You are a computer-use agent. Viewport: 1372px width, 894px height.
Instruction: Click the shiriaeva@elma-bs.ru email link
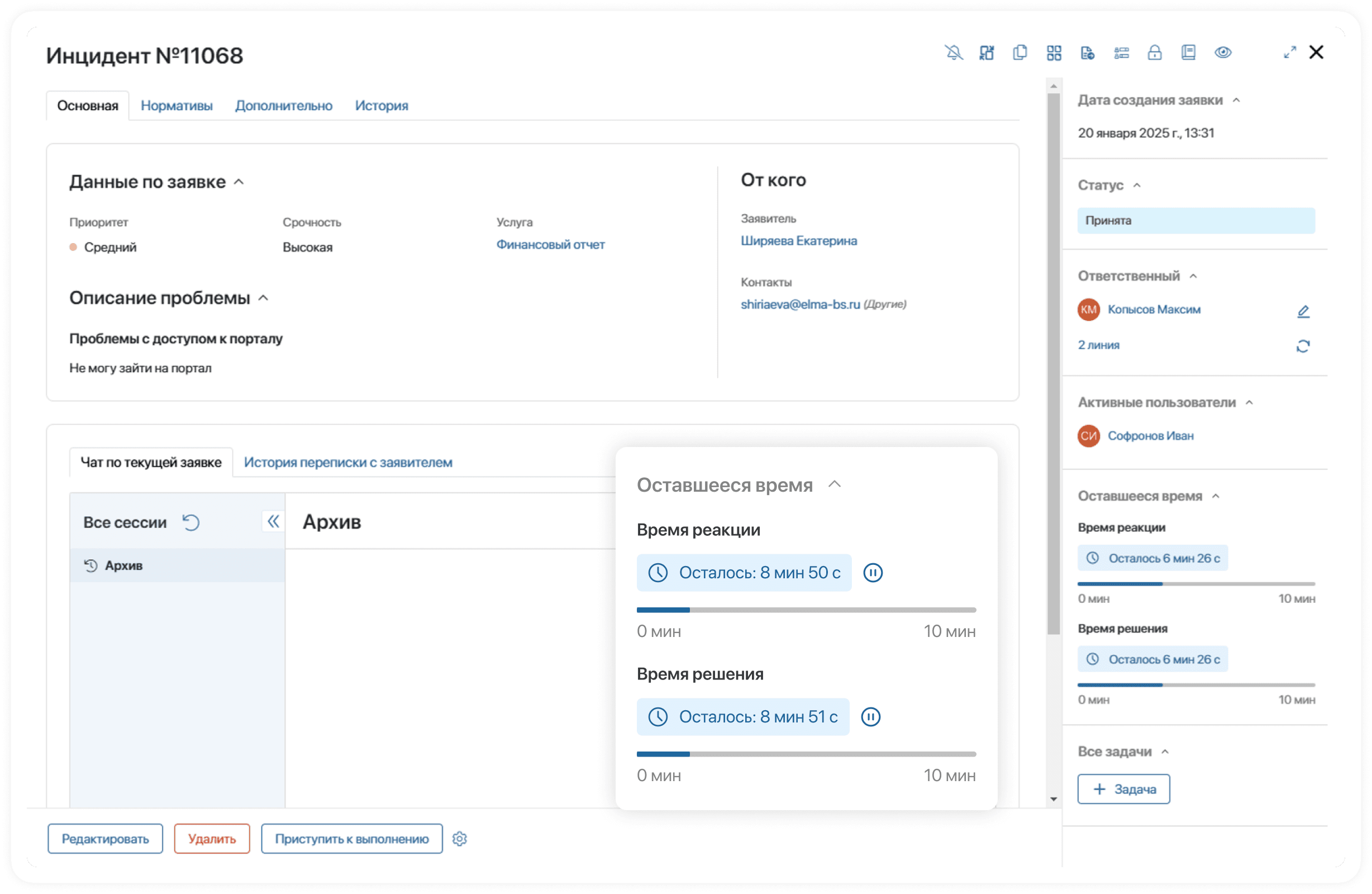[800, 305]
